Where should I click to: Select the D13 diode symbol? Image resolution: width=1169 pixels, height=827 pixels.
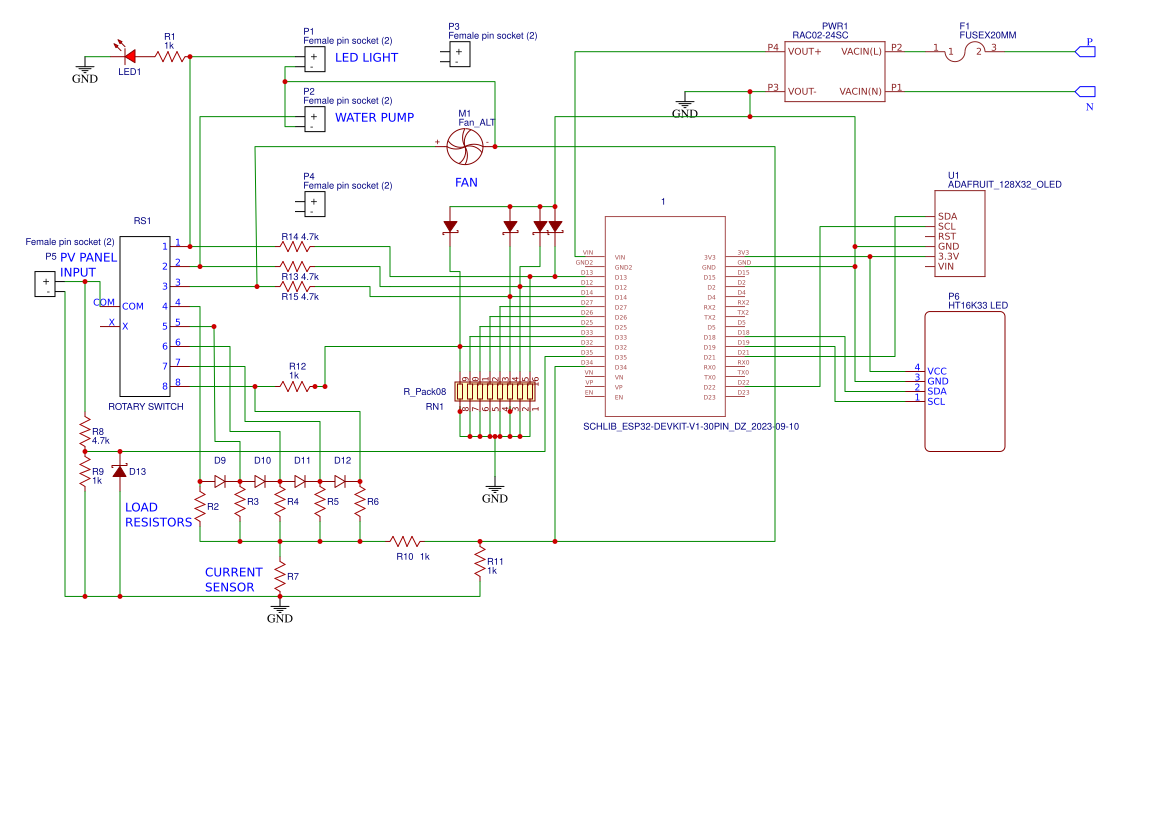point(120,471)
